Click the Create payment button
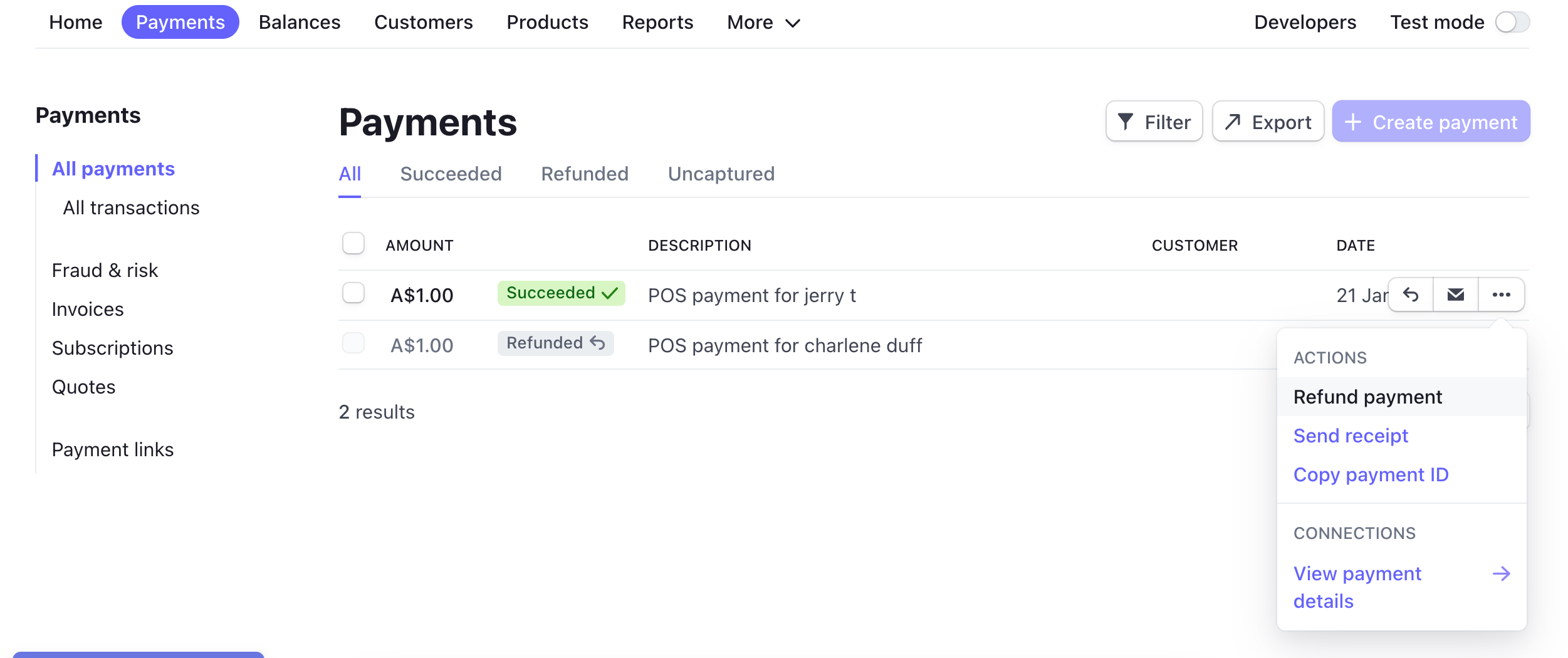 coord(1431,122)
